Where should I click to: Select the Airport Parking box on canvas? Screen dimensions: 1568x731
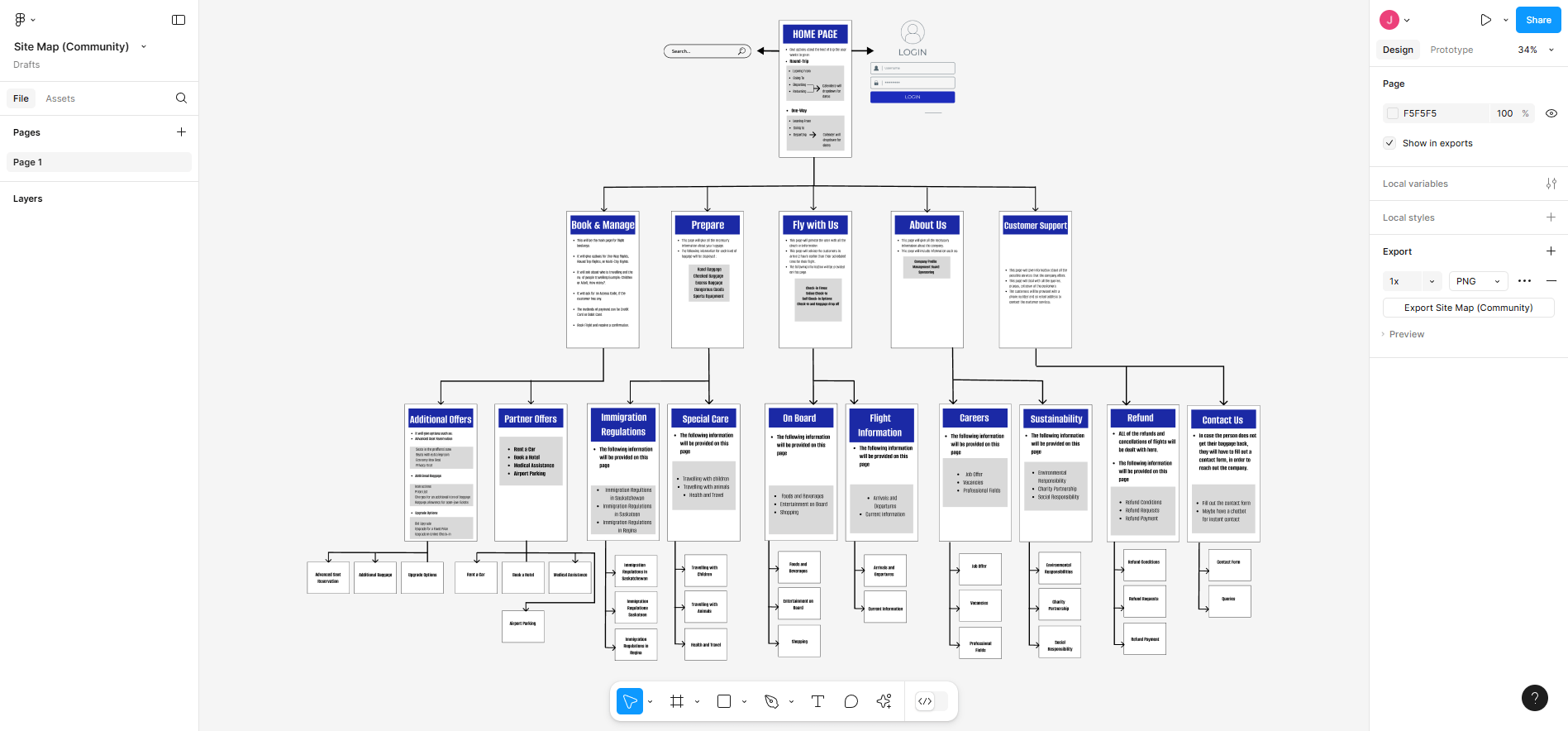[523, 626]
